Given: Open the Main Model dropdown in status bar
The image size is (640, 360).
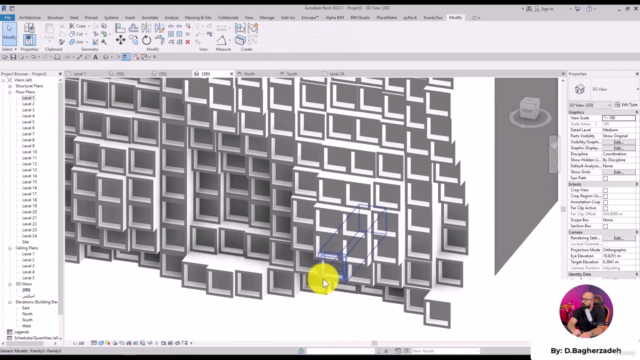Looking at the screenshot, I should pyautogui.click(x=445, y=351).
